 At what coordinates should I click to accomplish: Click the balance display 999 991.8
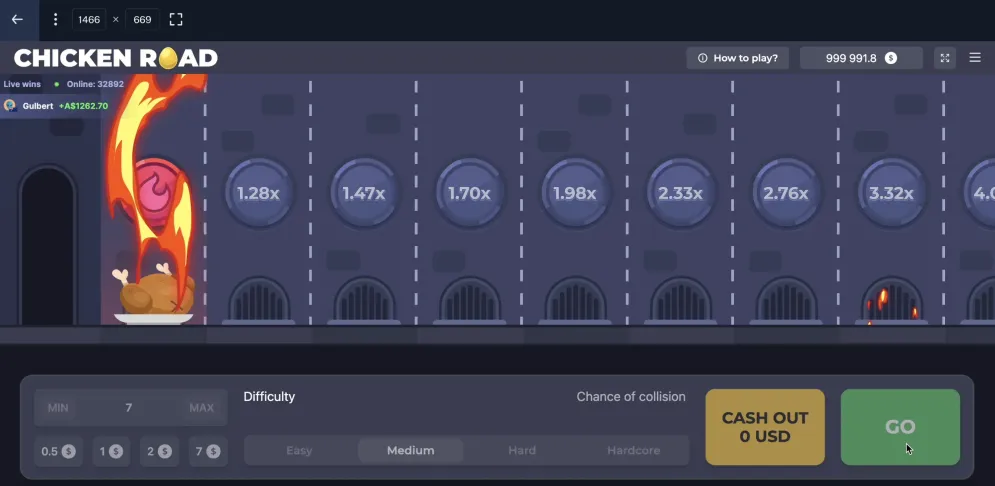point(861,58)
